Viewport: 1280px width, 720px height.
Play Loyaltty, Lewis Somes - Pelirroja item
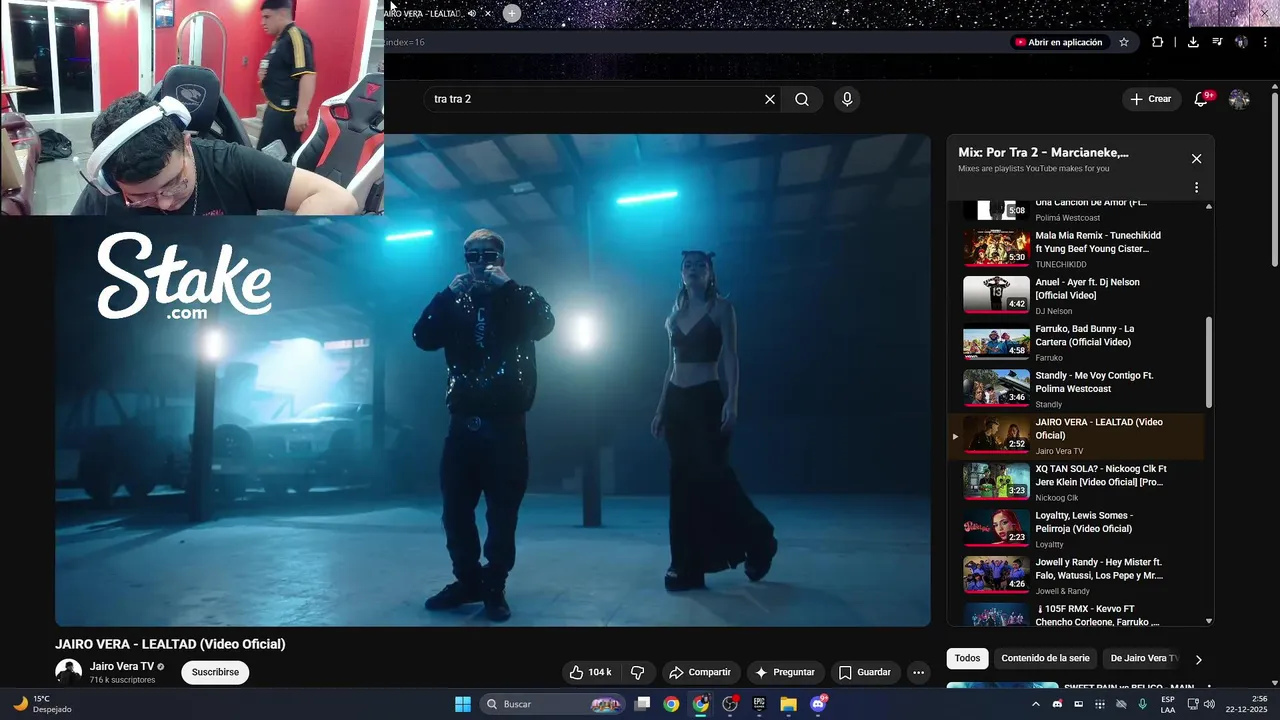tap(1075, 529)
